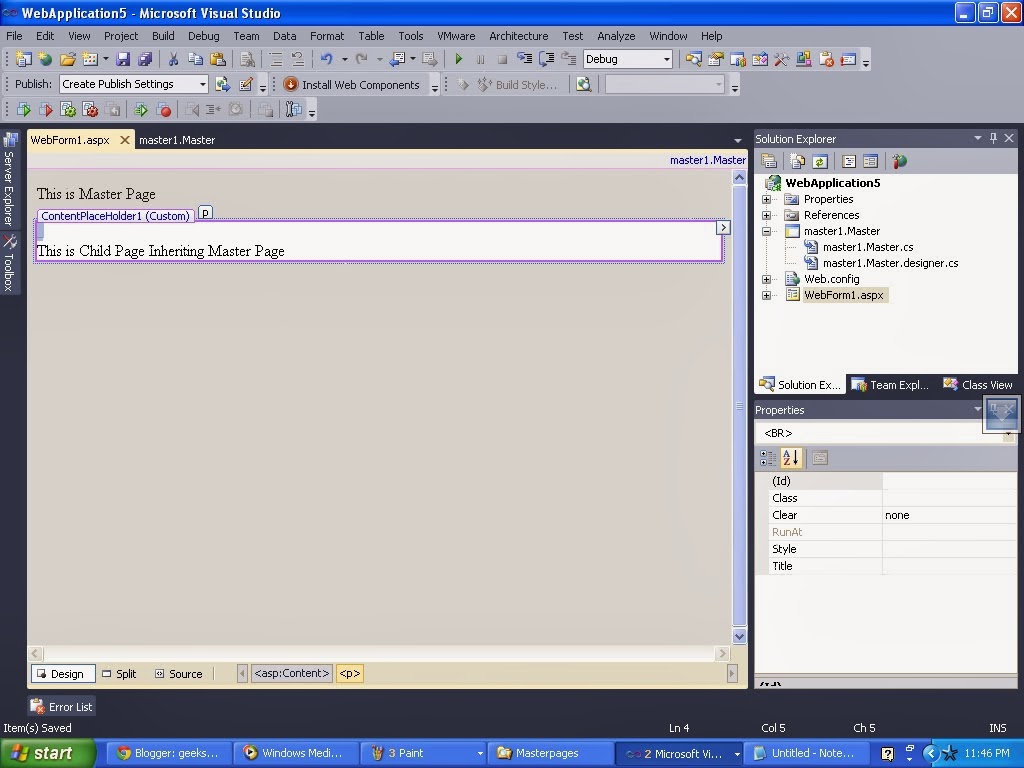The height and width of the screenshot is (768, 1024).
Task: Open the Build menu
Action: [x=163, y=36]
